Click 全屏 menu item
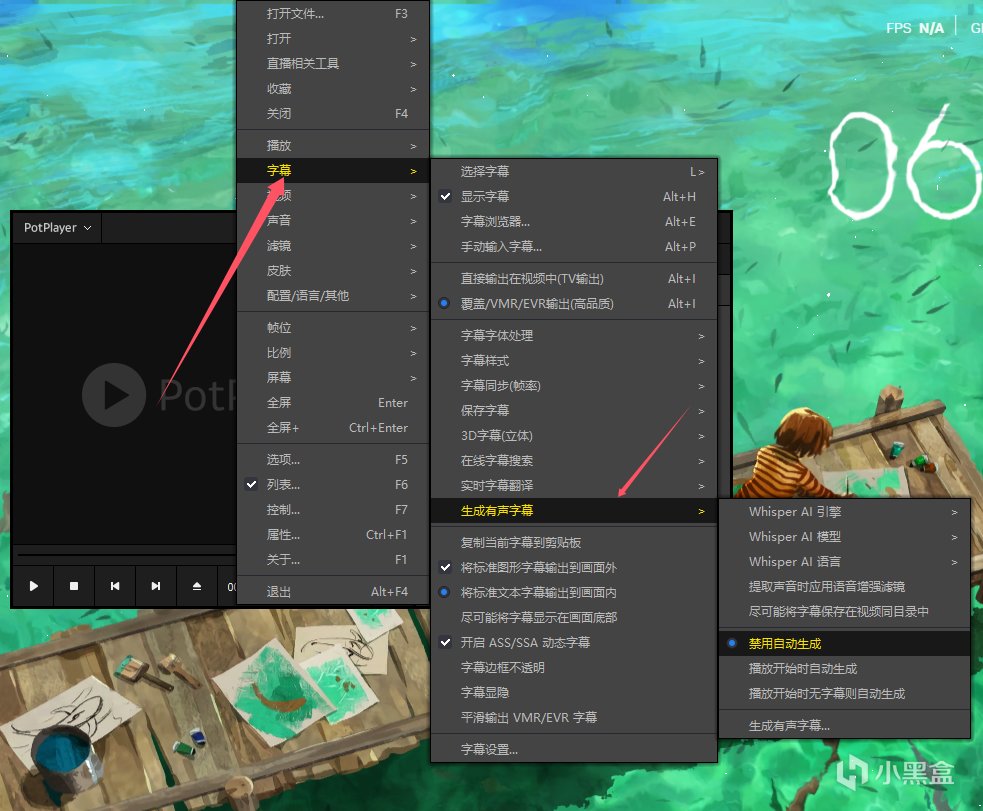 click(x=333, y=402)
